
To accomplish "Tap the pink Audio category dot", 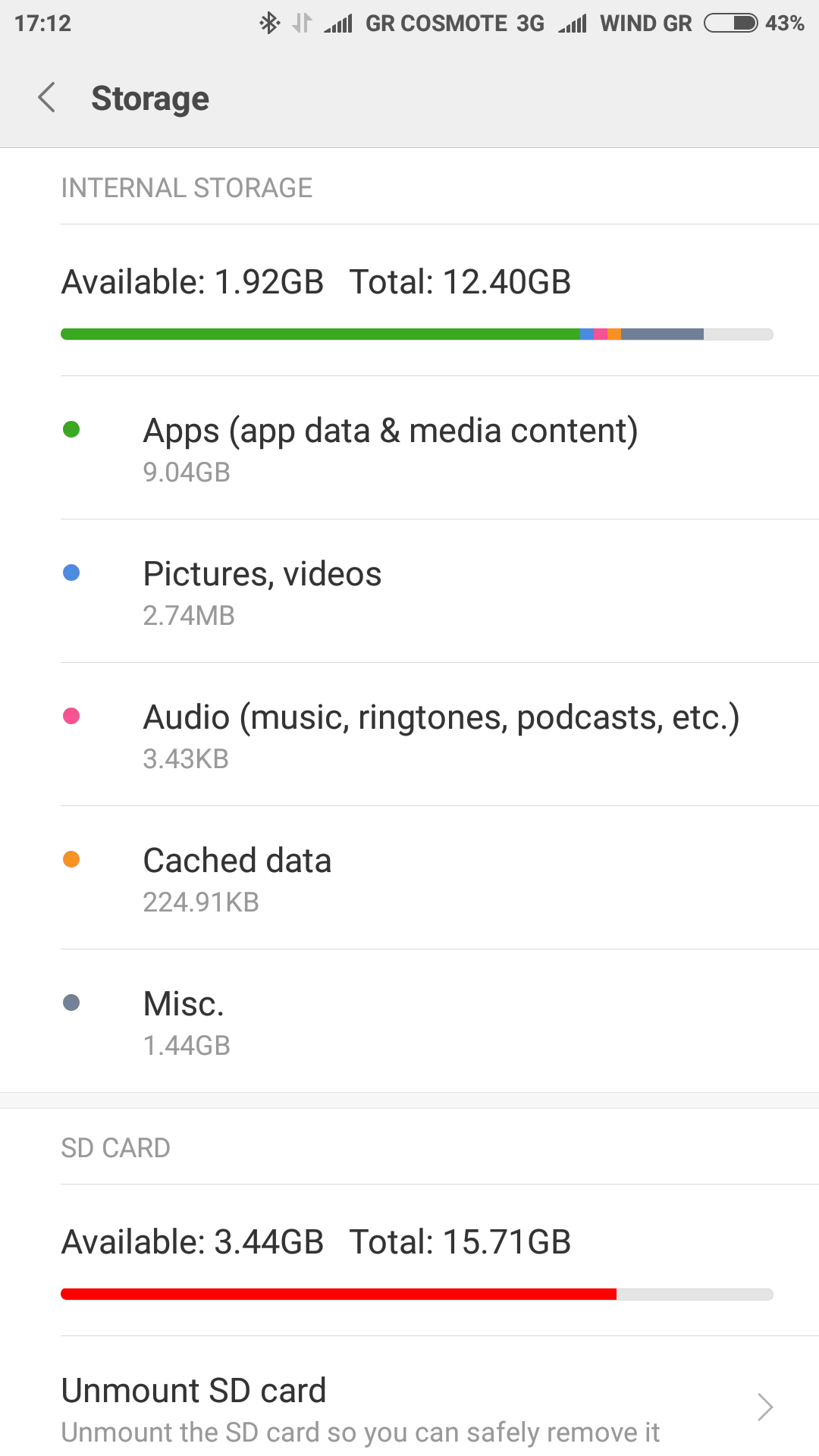I will coord(71,717).
